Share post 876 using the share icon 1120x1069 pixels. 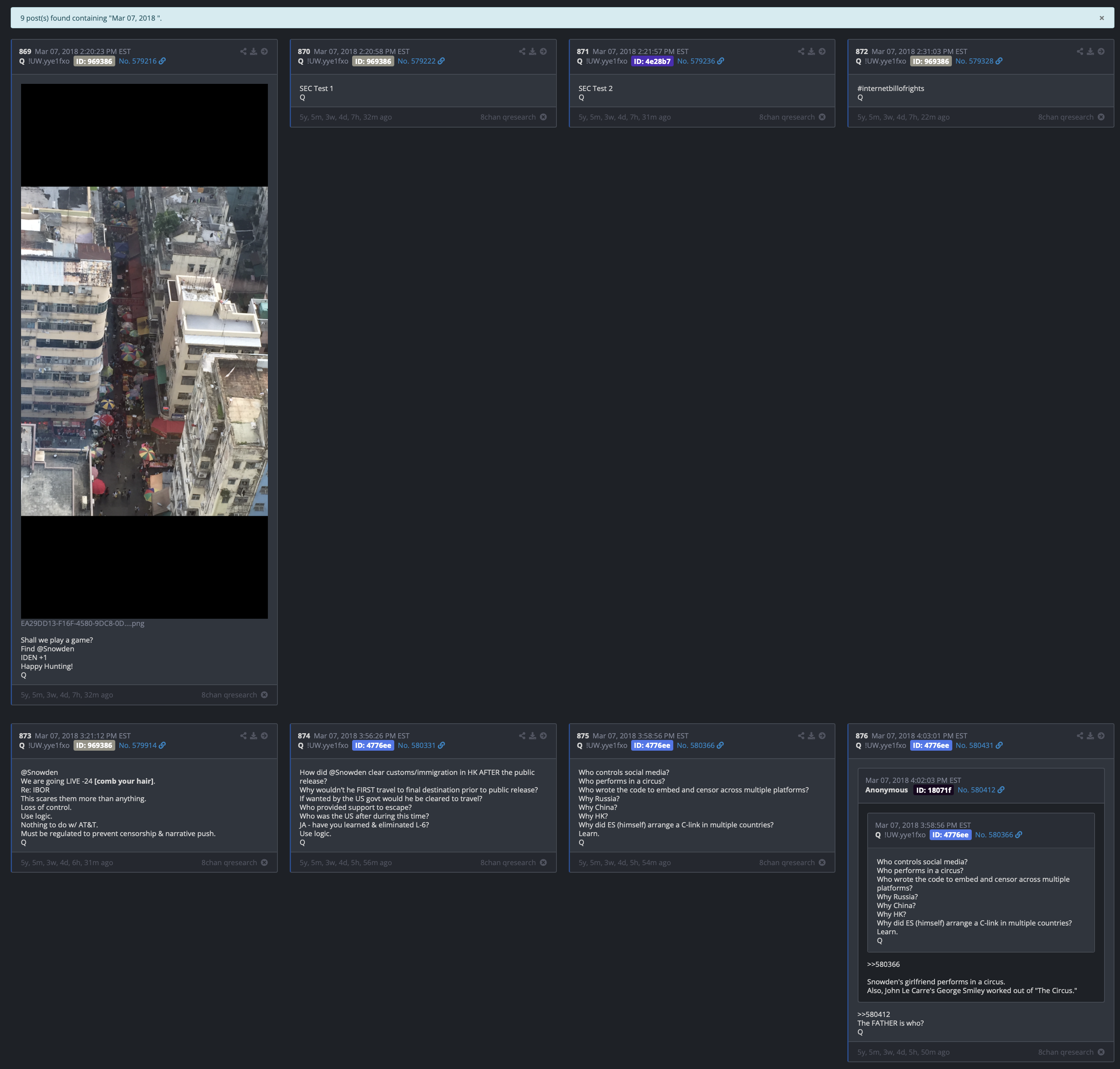1079,736
